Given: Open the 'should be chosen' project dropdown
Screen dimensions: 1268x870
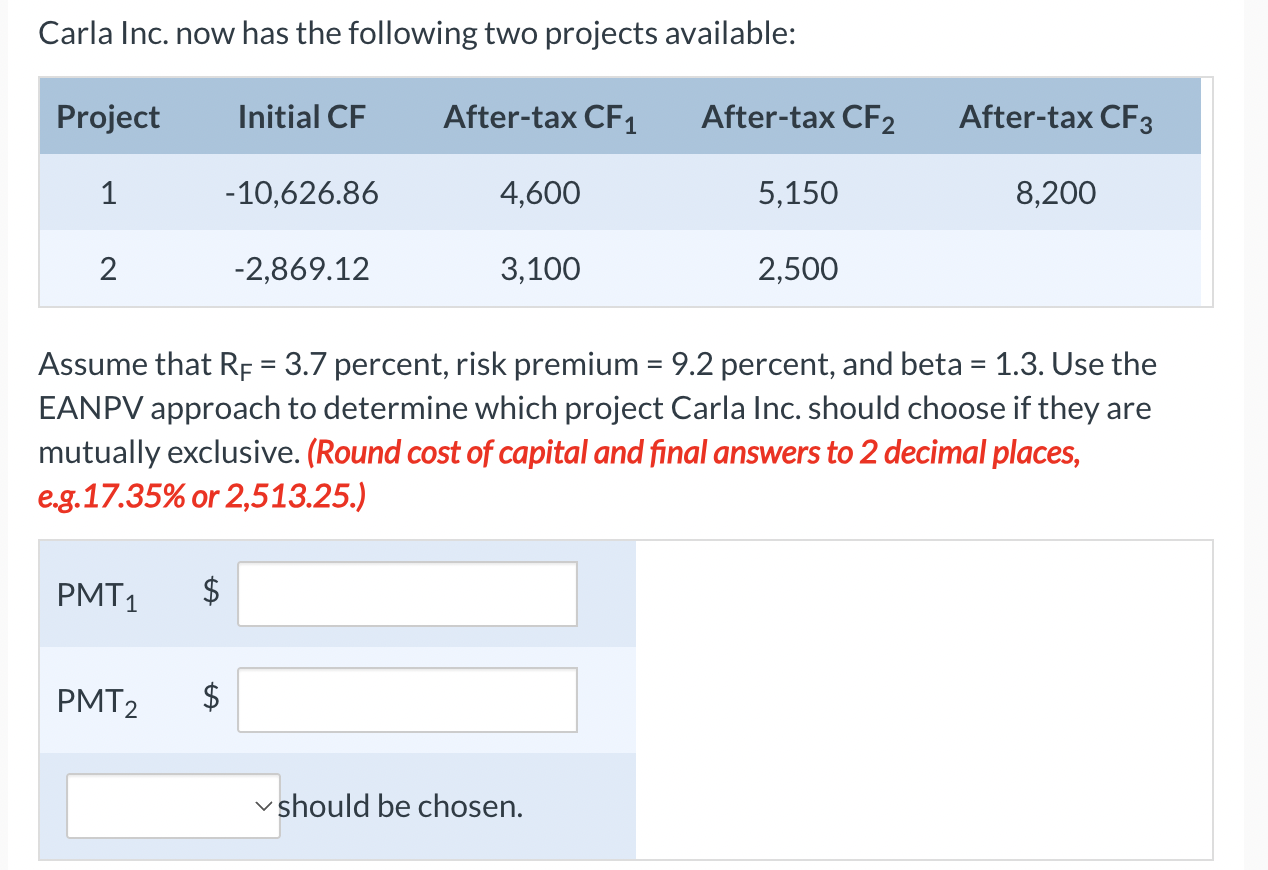Looking at the screenshot, I should (x=172, y=805).
